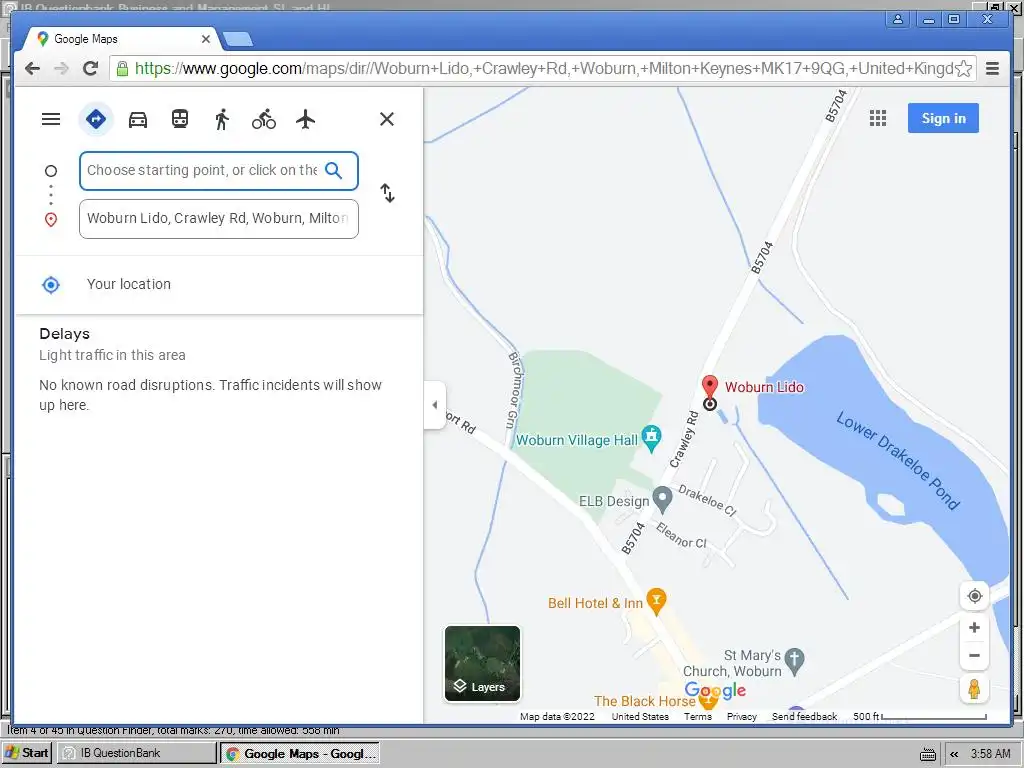
Task: Select the Bell Hotel & Inn marker
Action: pos(656,600)
